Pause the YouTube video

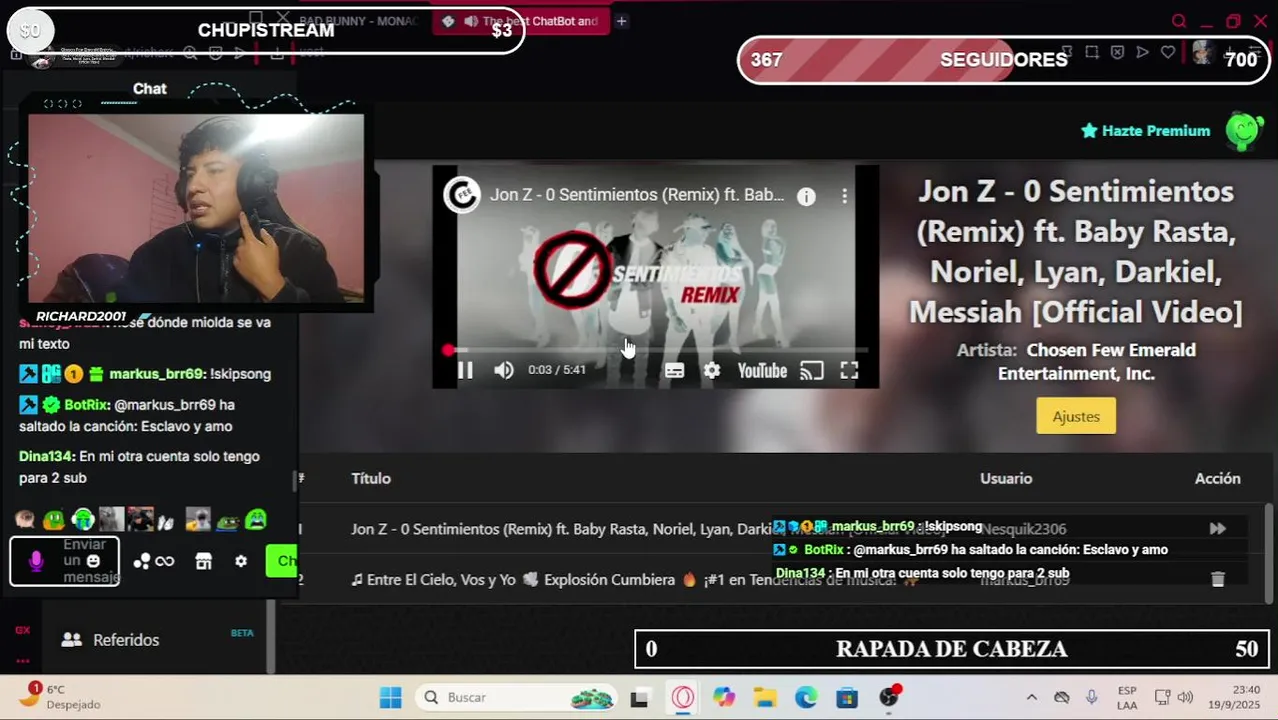pos(465,371)
